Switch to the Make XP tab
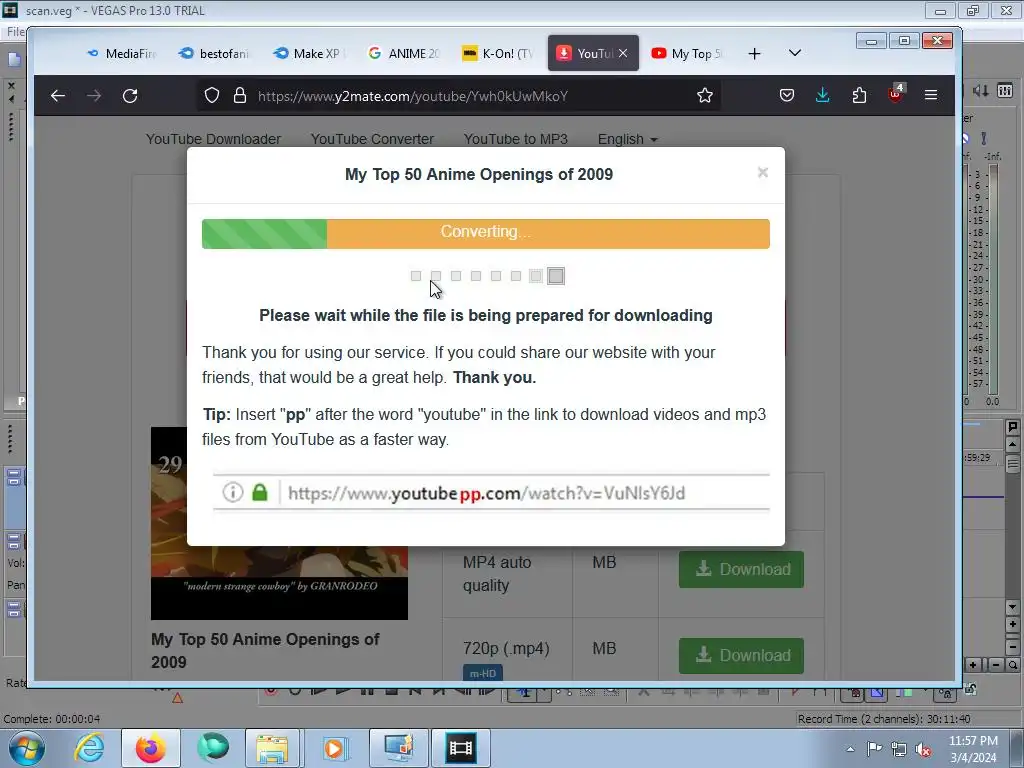The image size is (1024, 768). tap(309, 54)
